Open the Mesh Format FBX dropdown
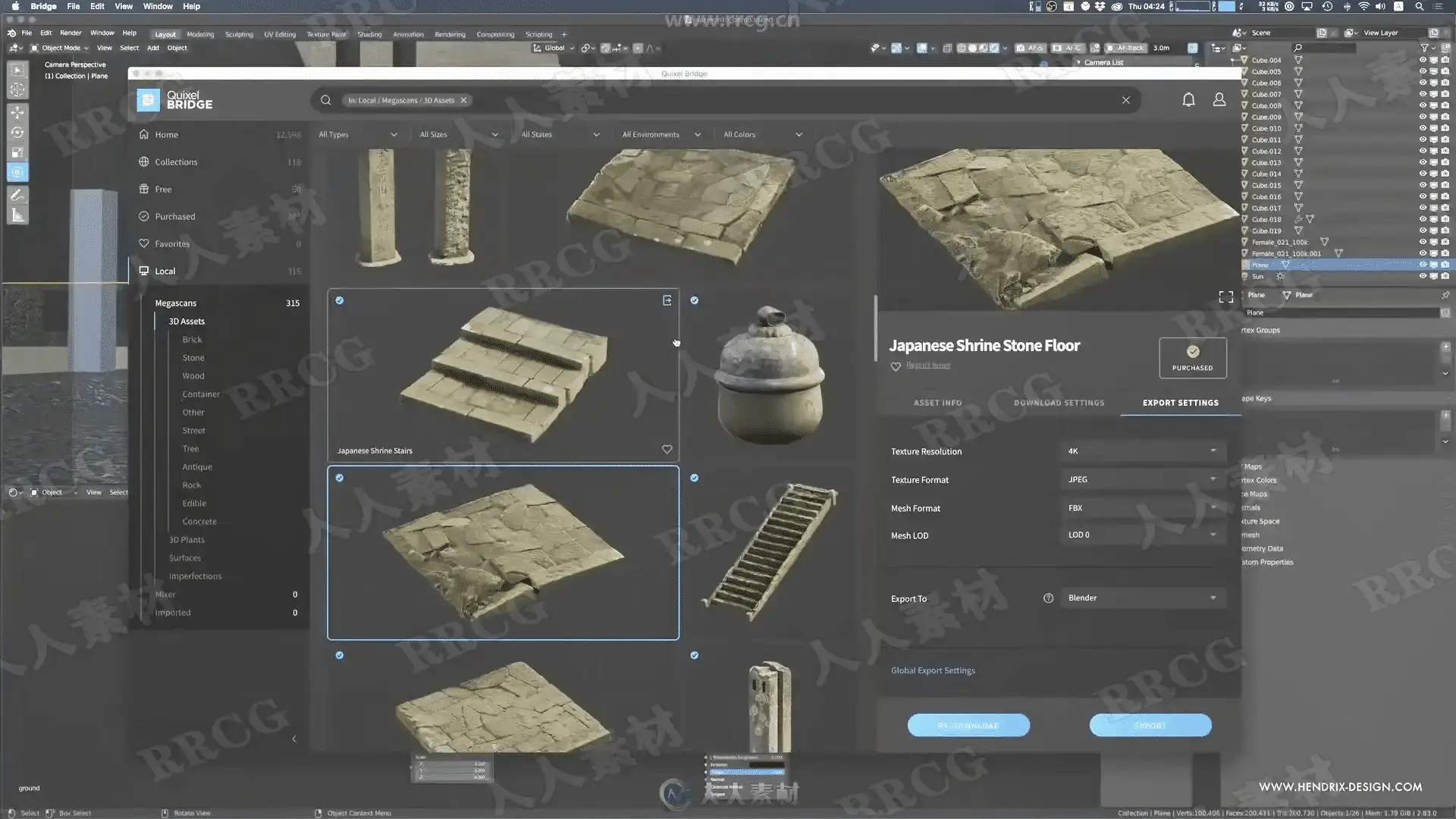 (1141, 508)
